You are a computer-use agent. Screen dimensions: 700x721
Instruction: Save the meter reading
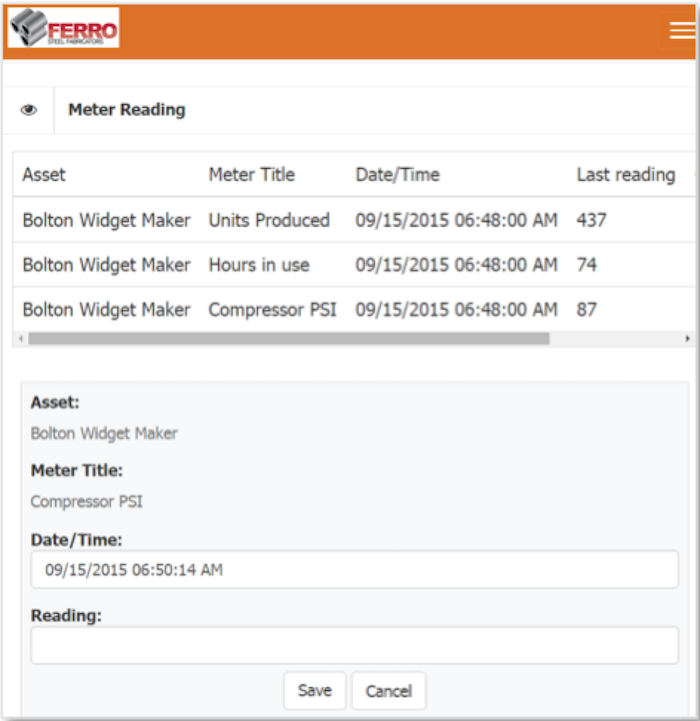314,691
